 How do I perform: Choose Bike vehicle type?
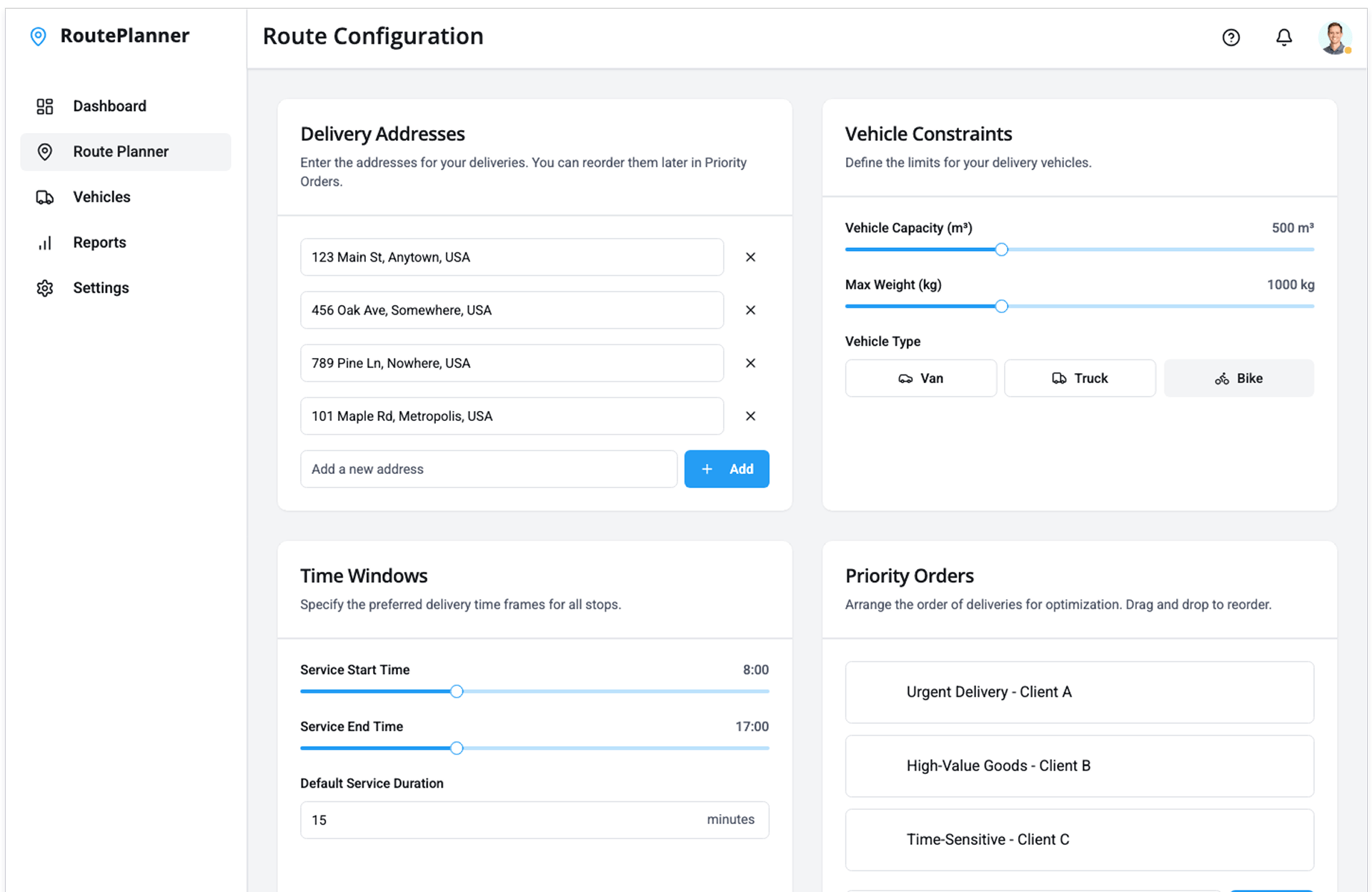pyautogui.click(x=1238, y=378)
